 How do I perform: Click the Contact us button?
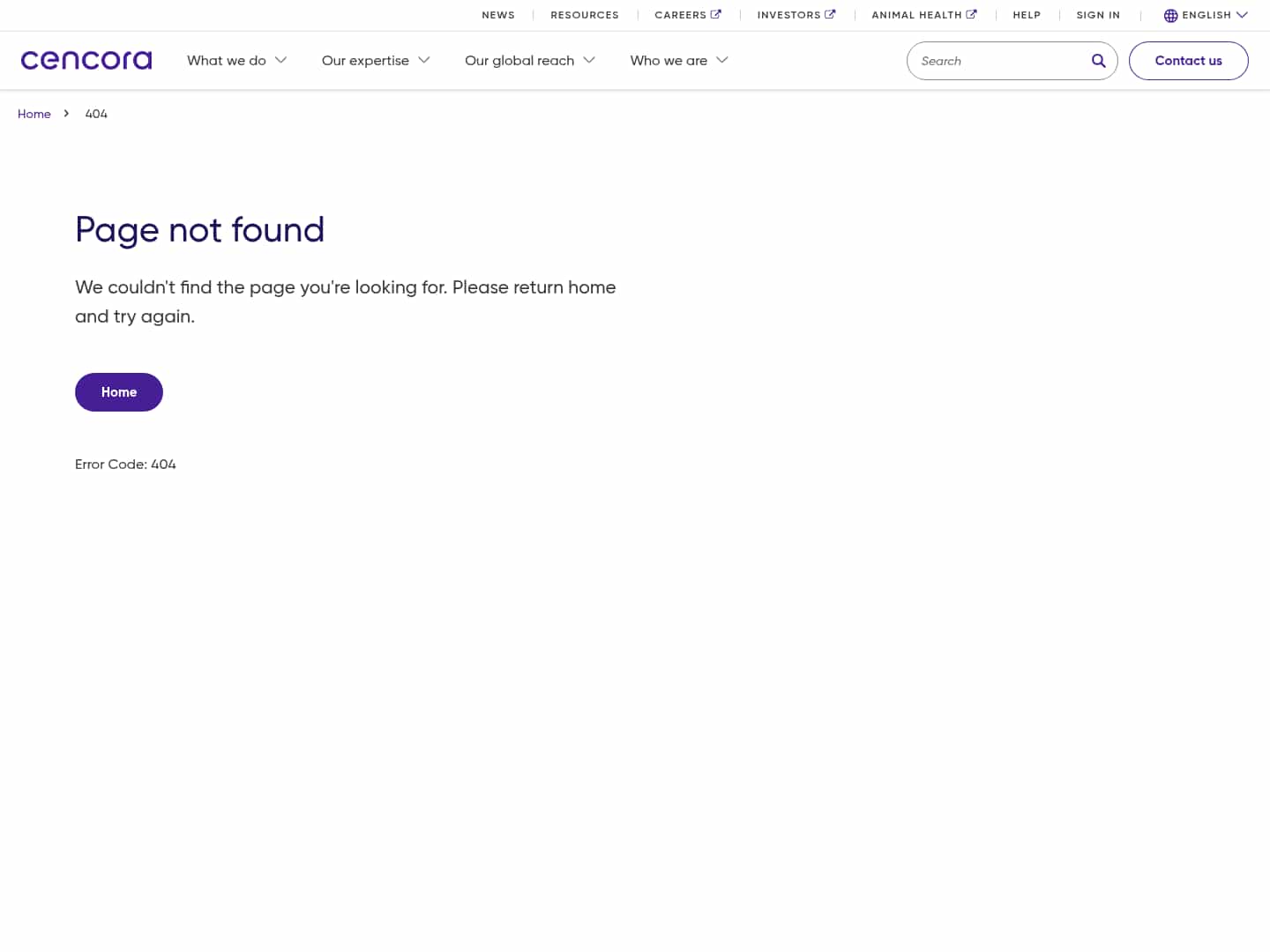point(1188,61)
